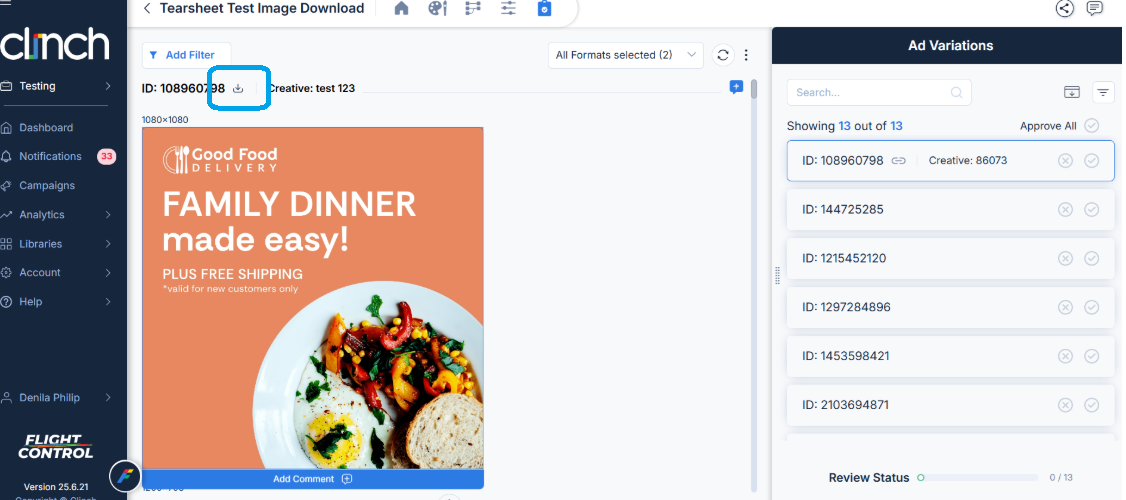Approve variation ID 1215452120

pos(1092,259)
